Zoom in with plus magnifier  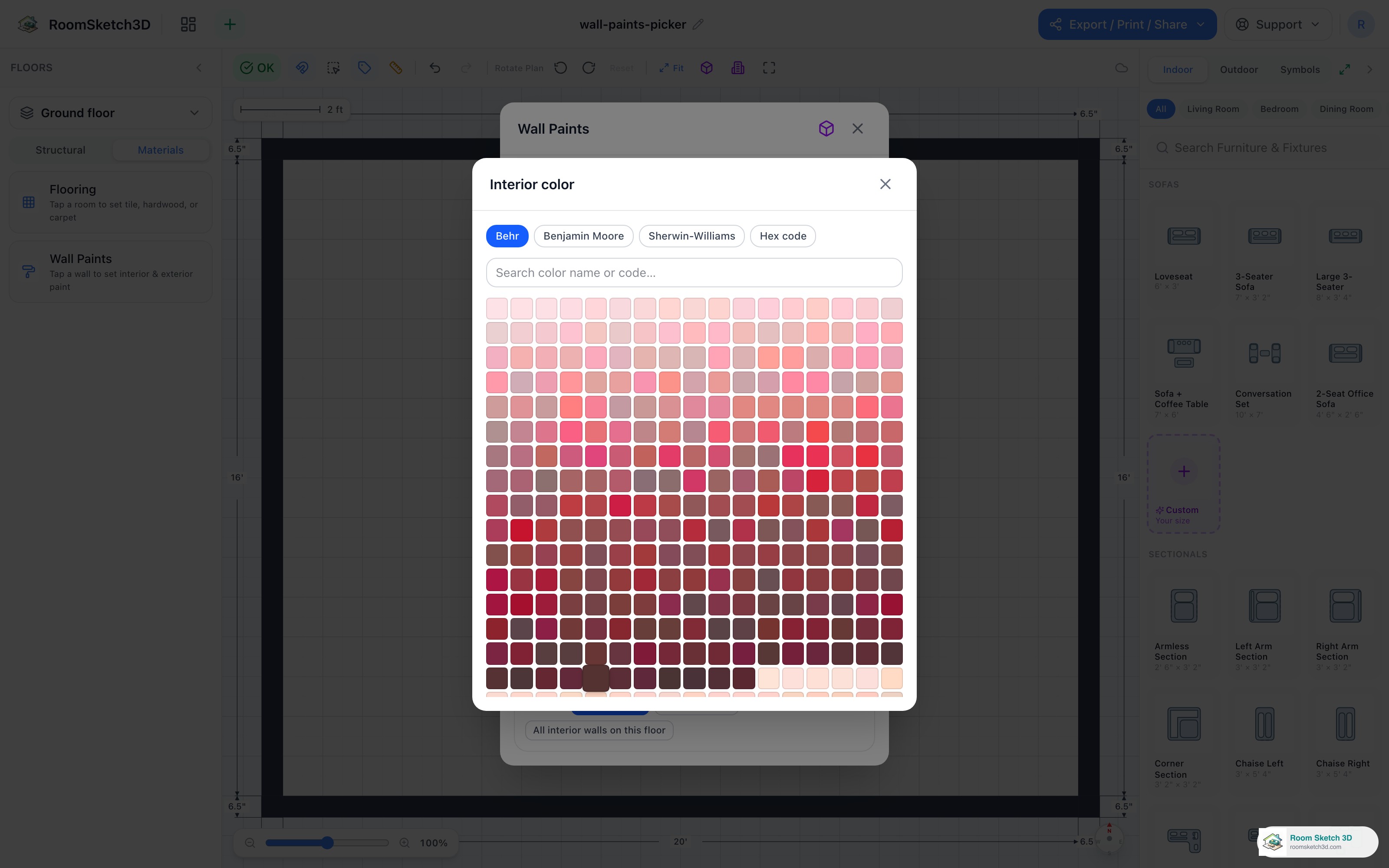point(405,843)
